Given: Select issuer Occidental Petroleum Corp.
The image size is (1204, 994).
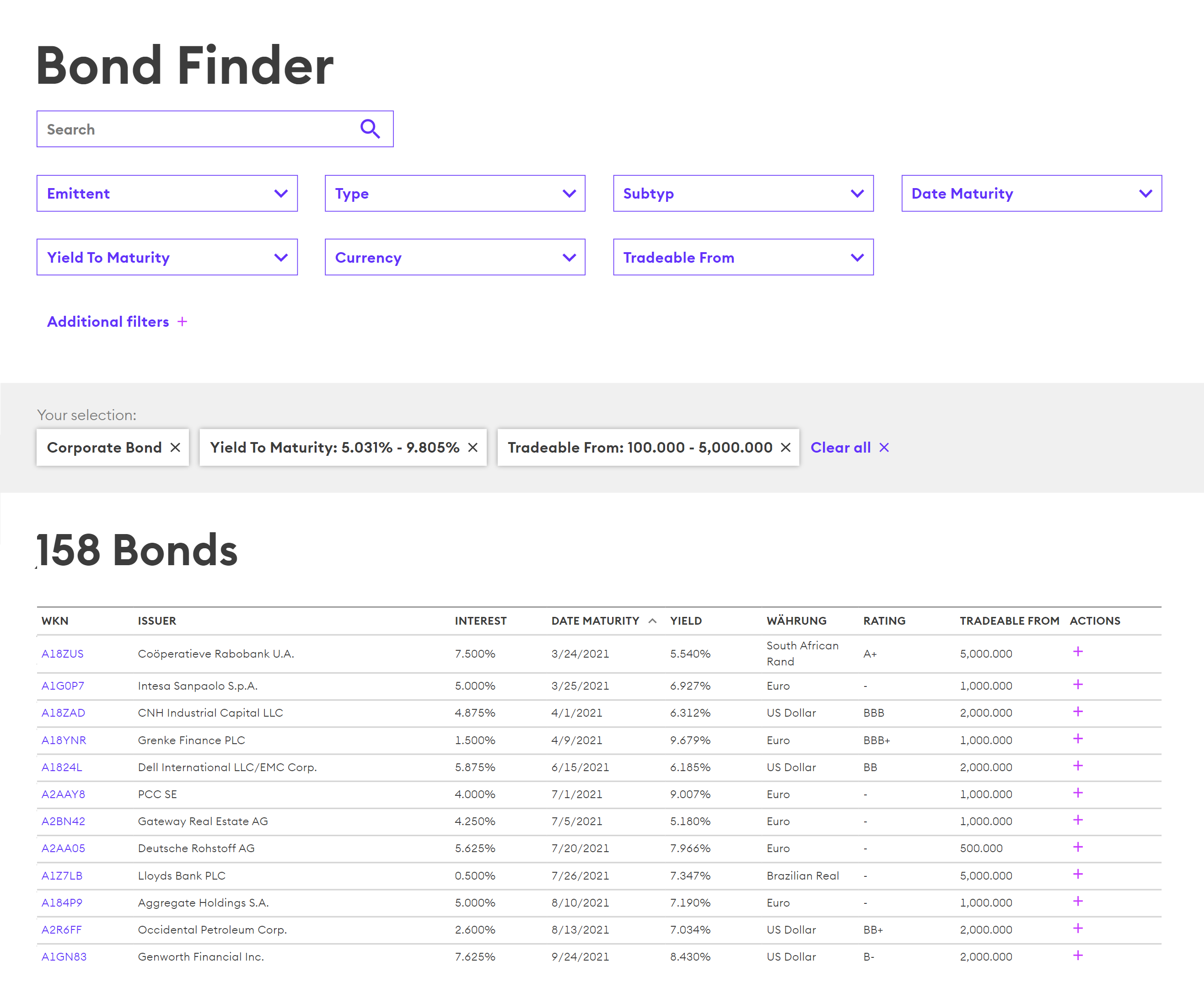Looking at the screenshot, I should point(212,930).
